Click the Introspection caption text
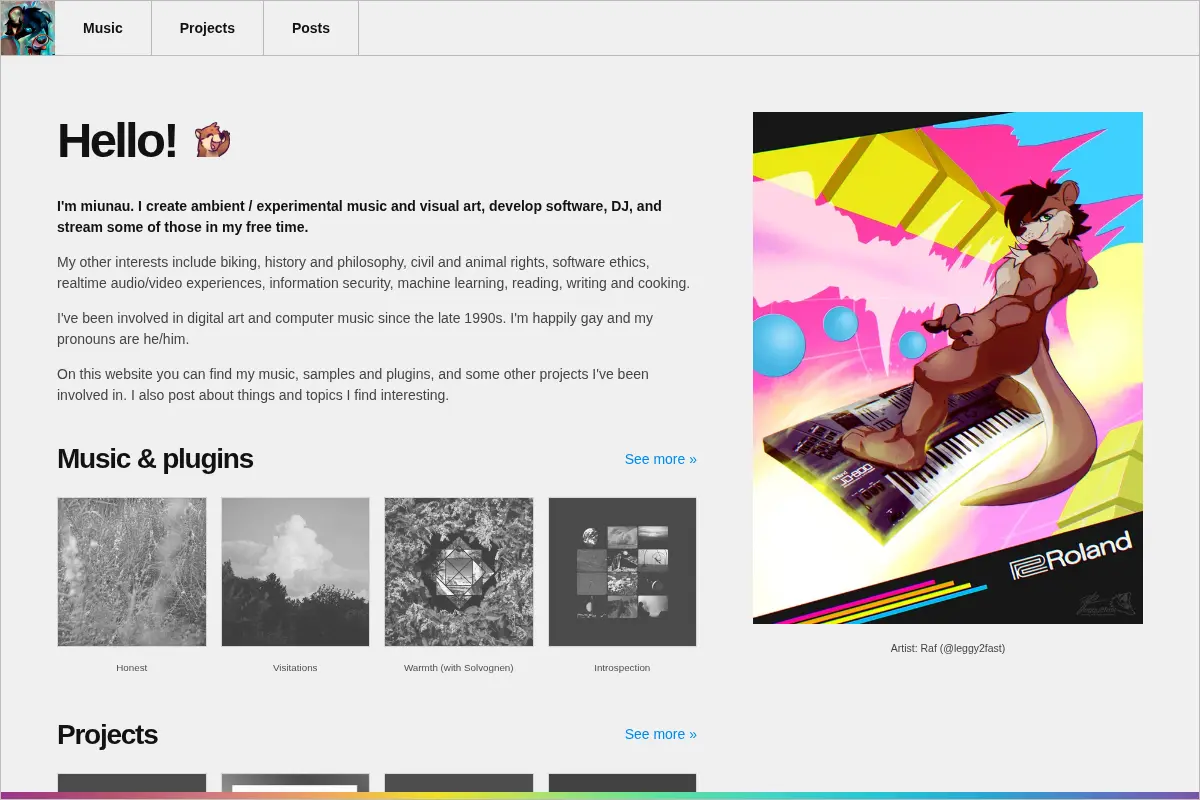The image size is (1200, 800). click(622, 667)
